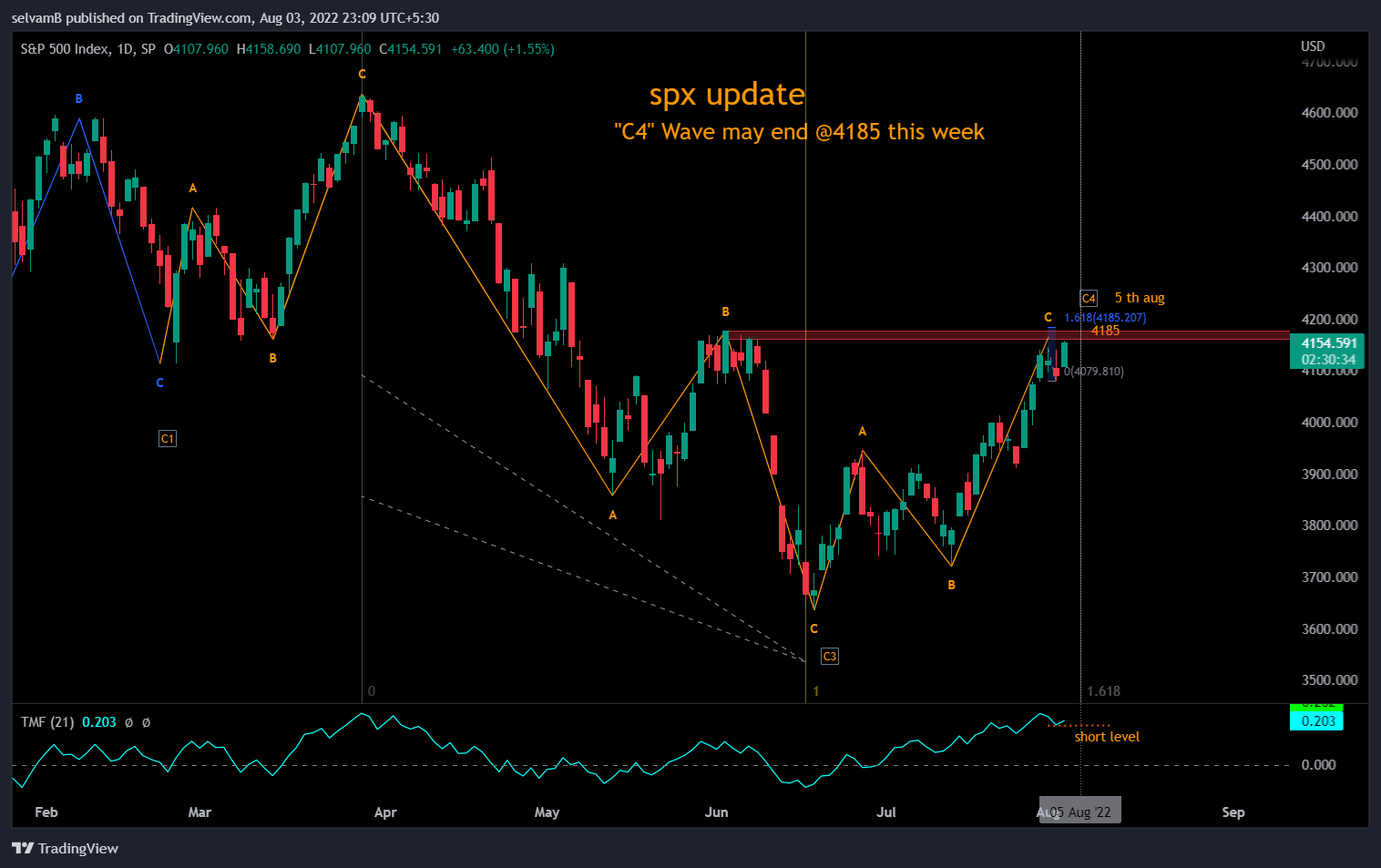Select the red resistance zone rectangle

pyautogui.click(x=1007, y=336)
